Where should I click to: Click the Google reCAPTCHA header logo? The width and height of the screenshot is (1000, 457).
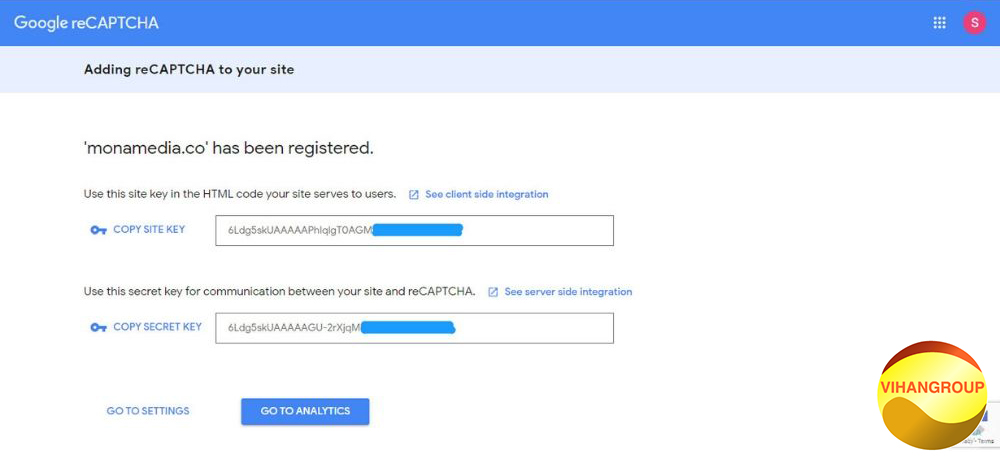[86, 23]
